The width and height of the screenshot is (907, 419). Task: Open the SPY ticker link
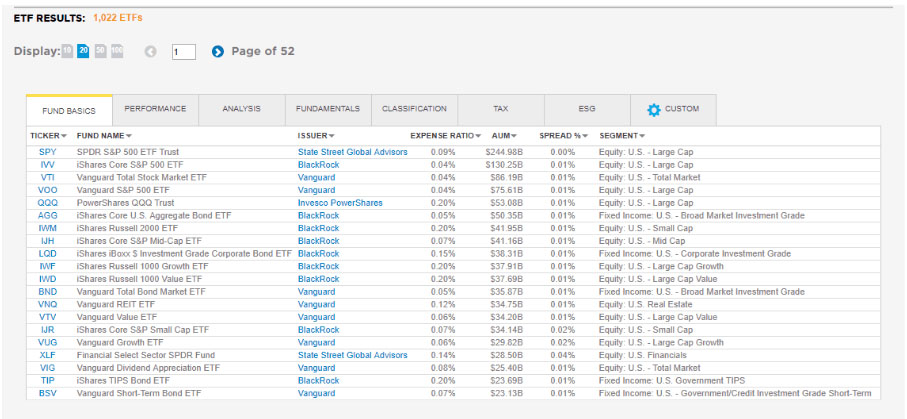[47, 152]
